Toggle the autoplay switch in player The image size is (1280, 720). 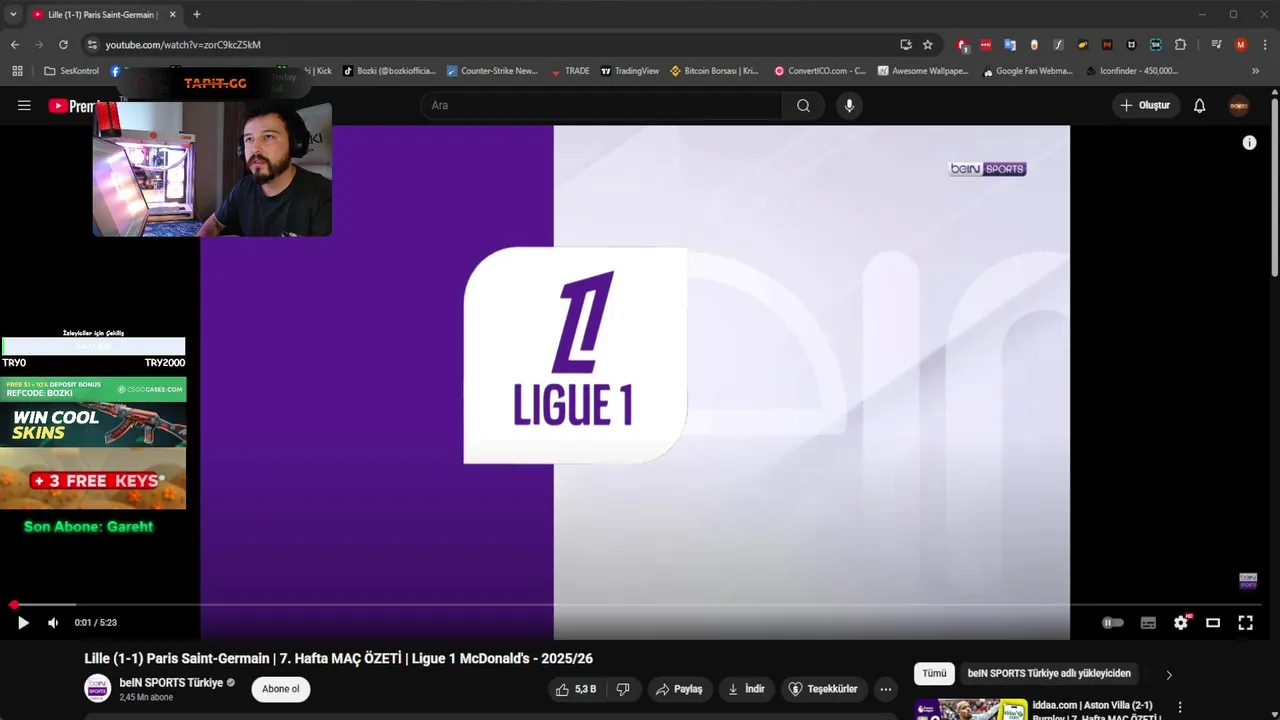(x=1112, y=623)
